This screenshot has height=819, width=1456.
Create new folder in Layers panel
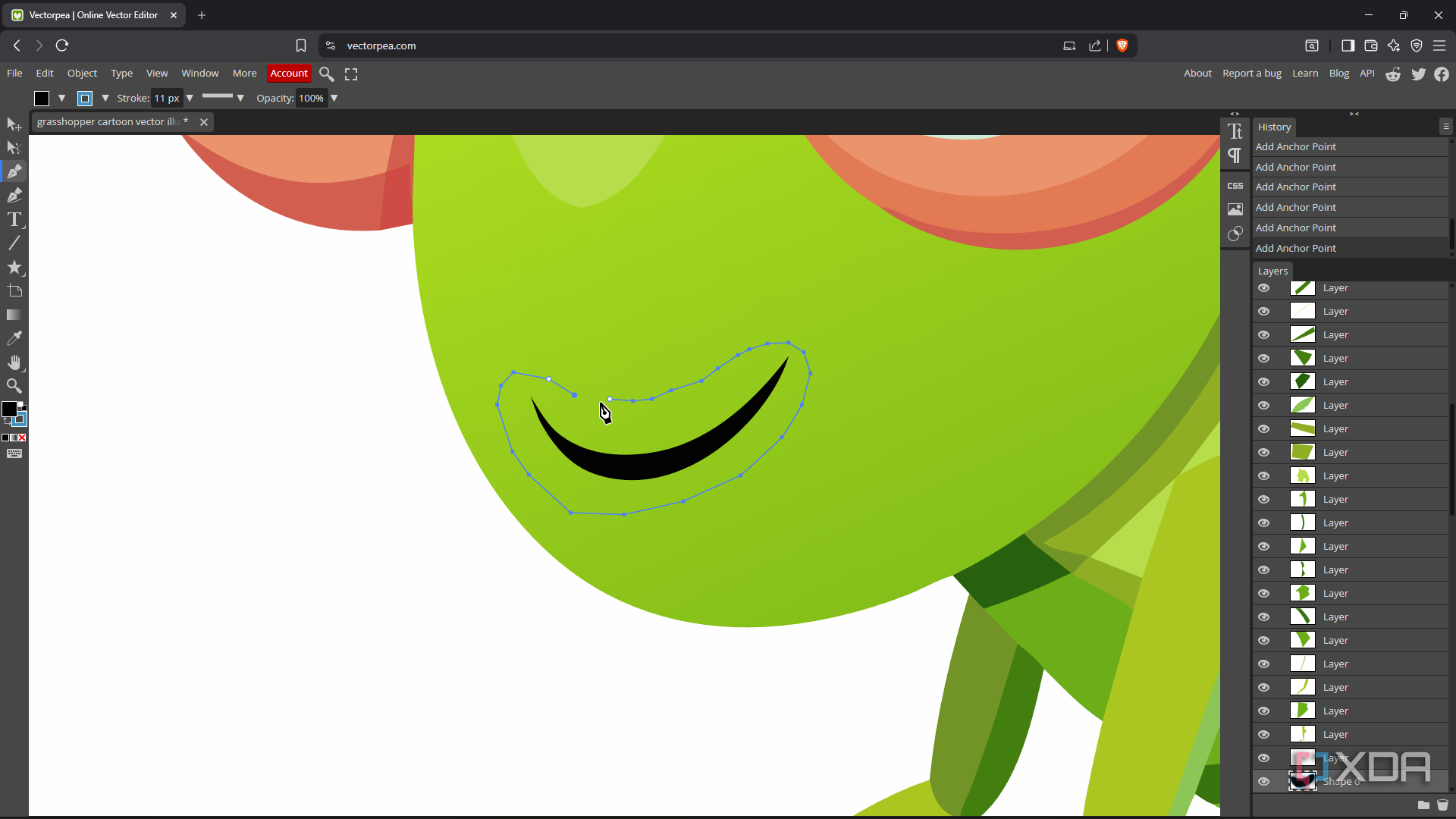[1423, 805]
